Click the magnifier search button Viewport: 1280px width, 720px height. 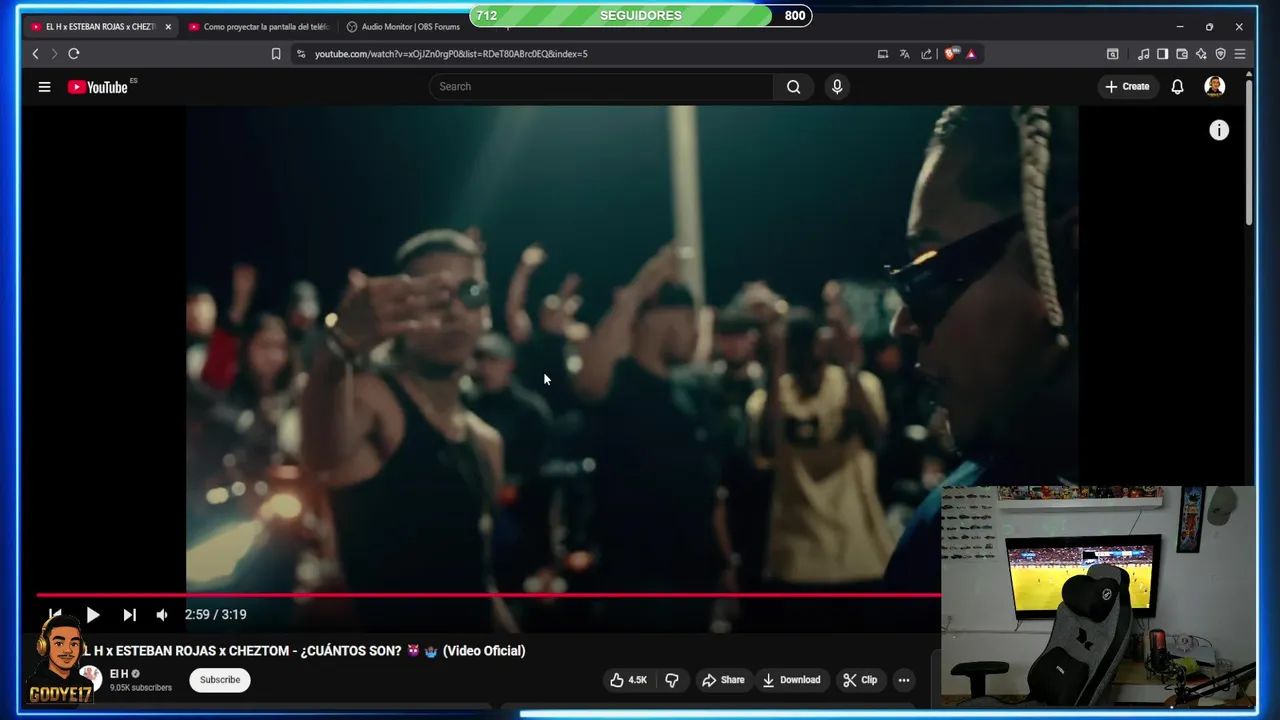pos(793,87)
